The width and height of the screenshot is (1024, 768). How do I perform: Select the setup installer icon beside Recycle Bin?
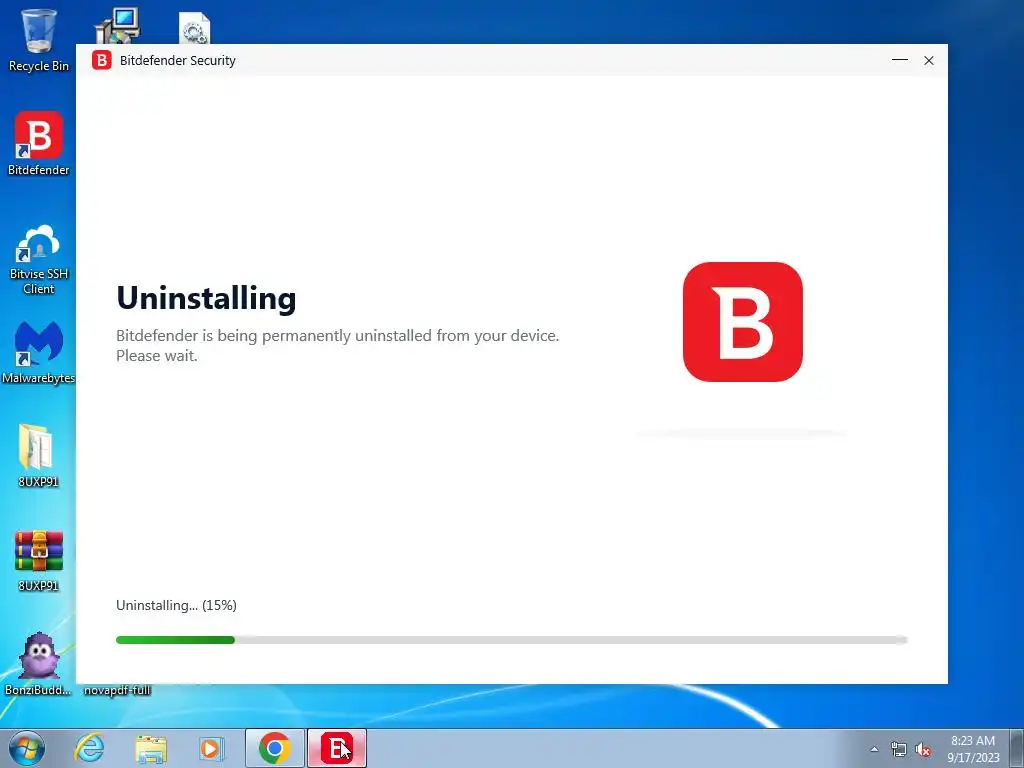[118, 25]
